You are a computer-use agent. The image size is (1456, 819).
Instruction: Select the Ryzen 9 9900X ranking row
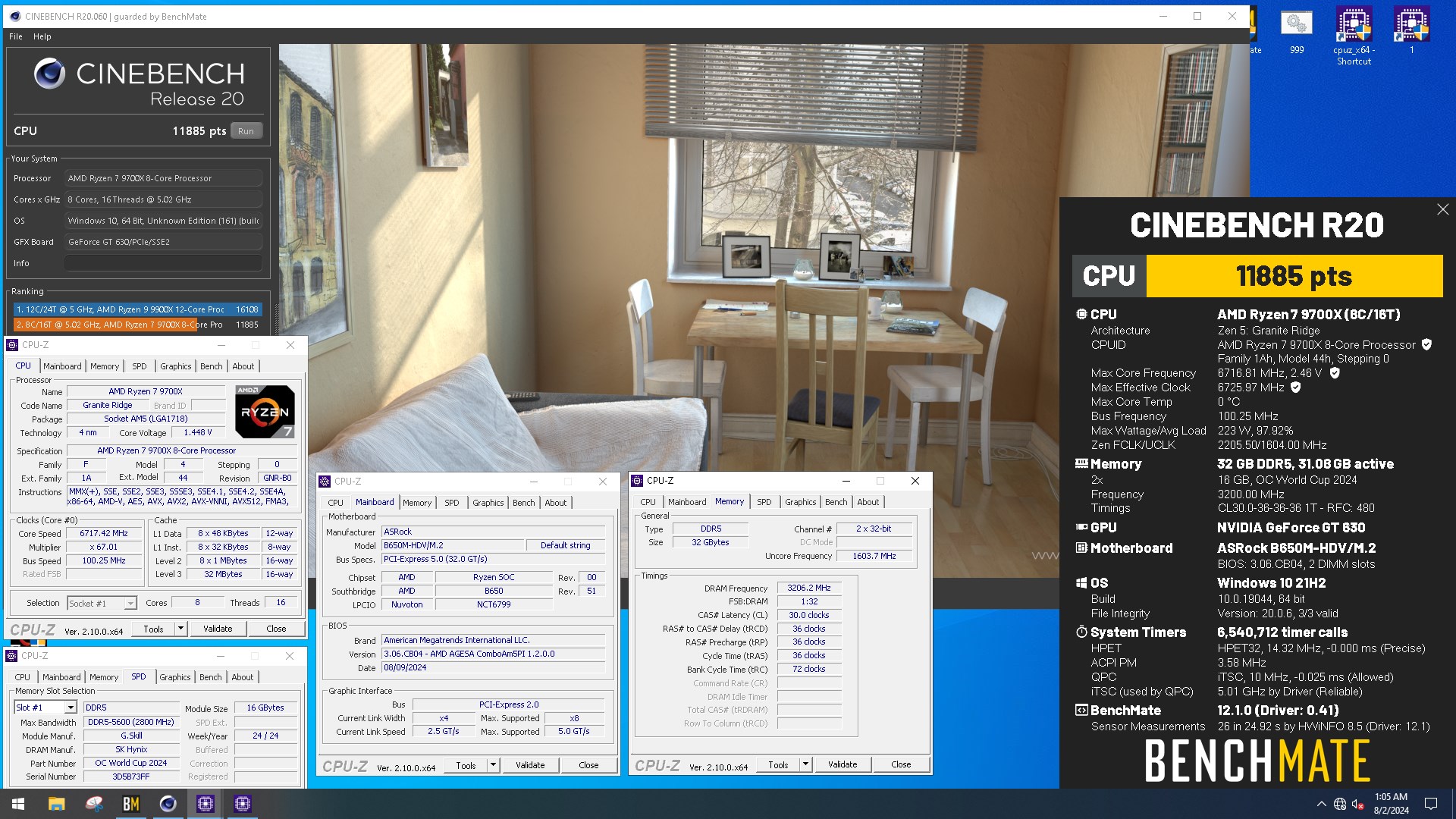[x=137, y=309]
